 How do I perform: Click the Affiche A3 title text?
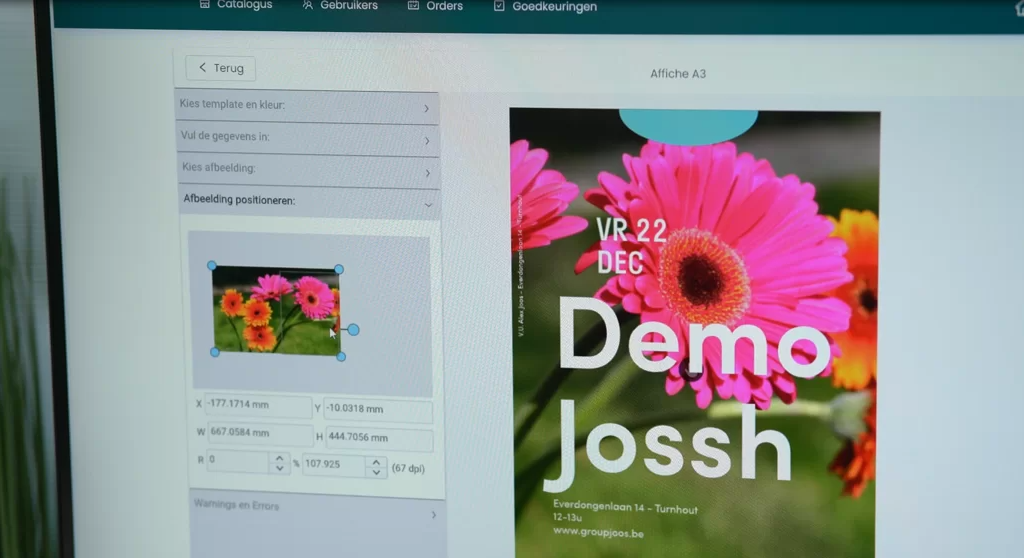point(678,74)
